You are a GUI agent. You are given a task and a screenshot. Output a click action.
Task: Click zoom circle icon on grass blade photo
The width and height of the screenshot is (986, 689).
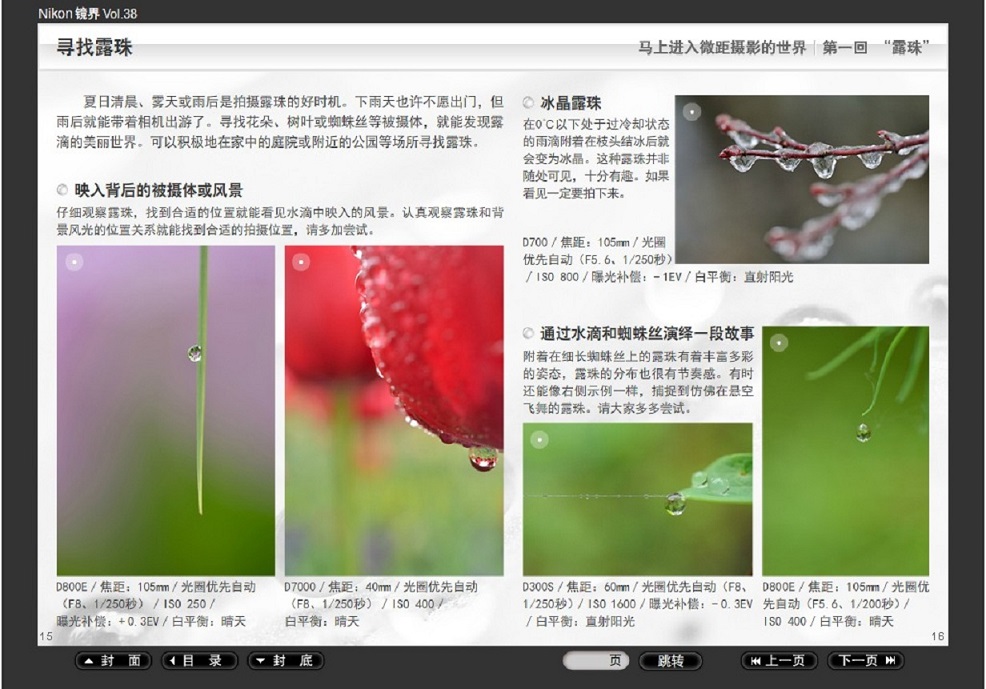pyautogui.click(x=73, y=262)
